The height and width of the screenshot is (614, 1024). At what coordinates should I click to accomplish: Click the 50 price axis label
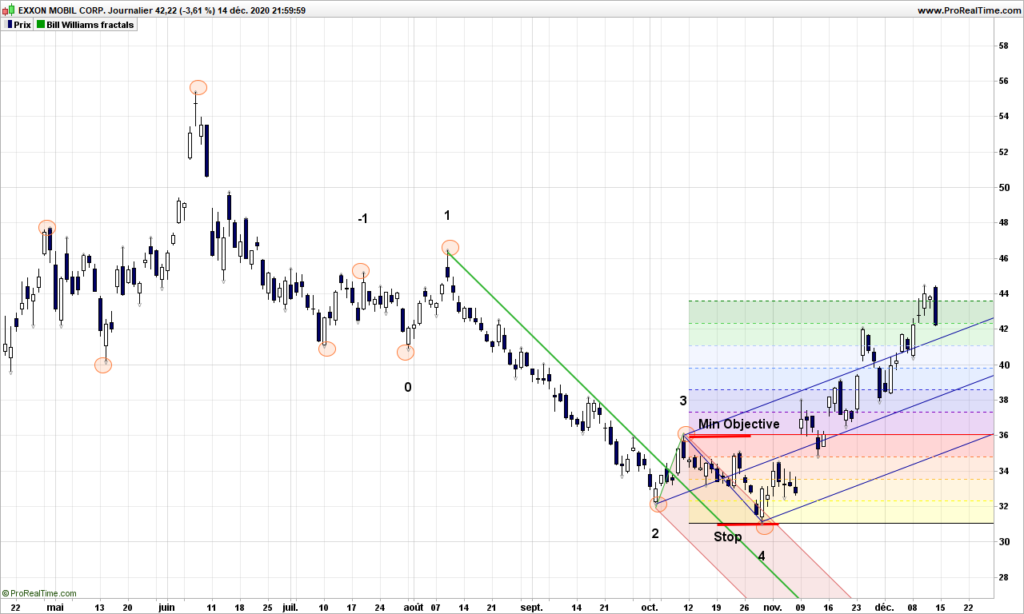pyautogui.click(x=1003, y=187)
